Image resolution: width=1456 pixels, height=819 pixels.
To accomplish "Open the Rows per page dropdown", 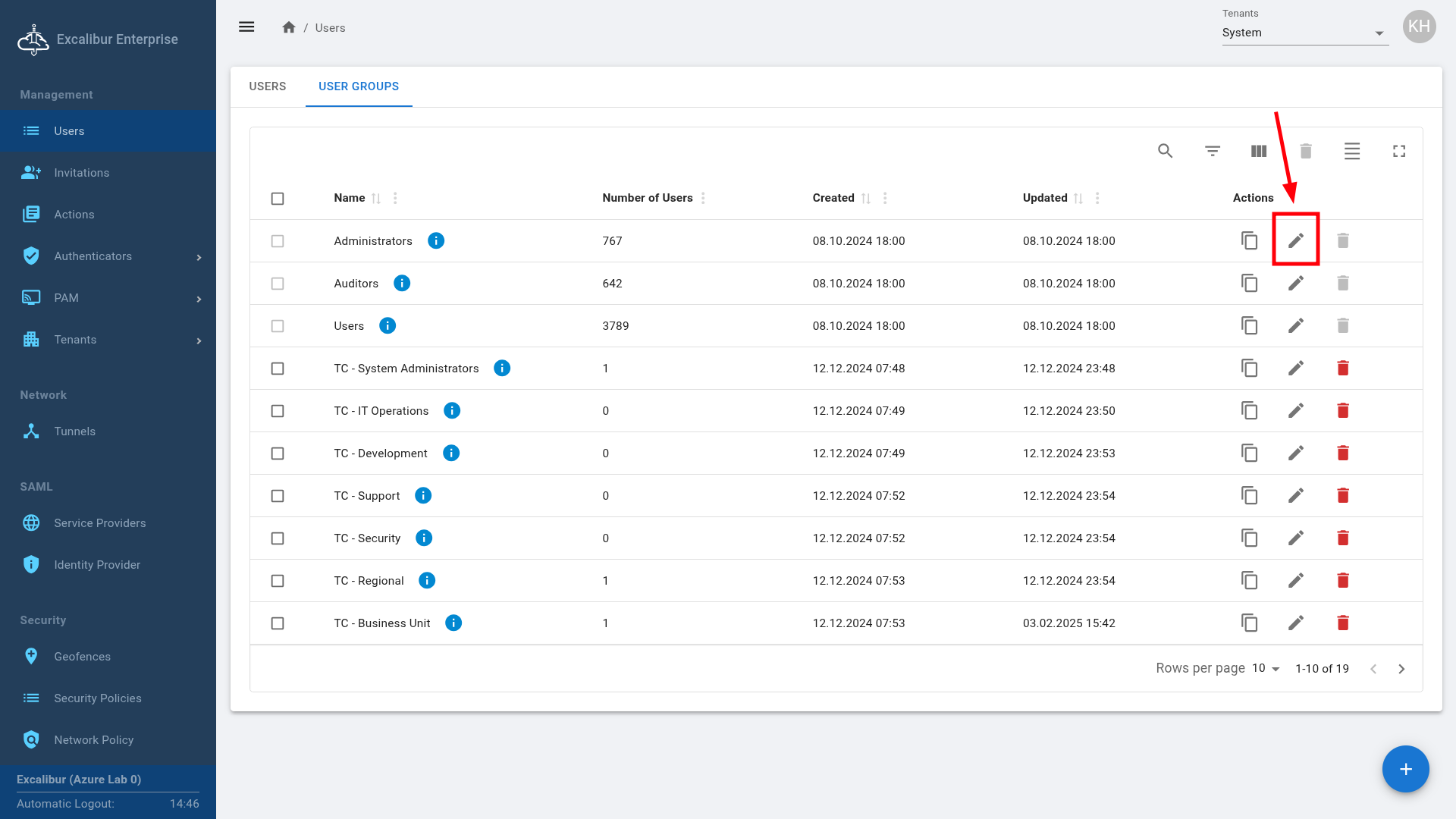I will (x=1265, y=668).
